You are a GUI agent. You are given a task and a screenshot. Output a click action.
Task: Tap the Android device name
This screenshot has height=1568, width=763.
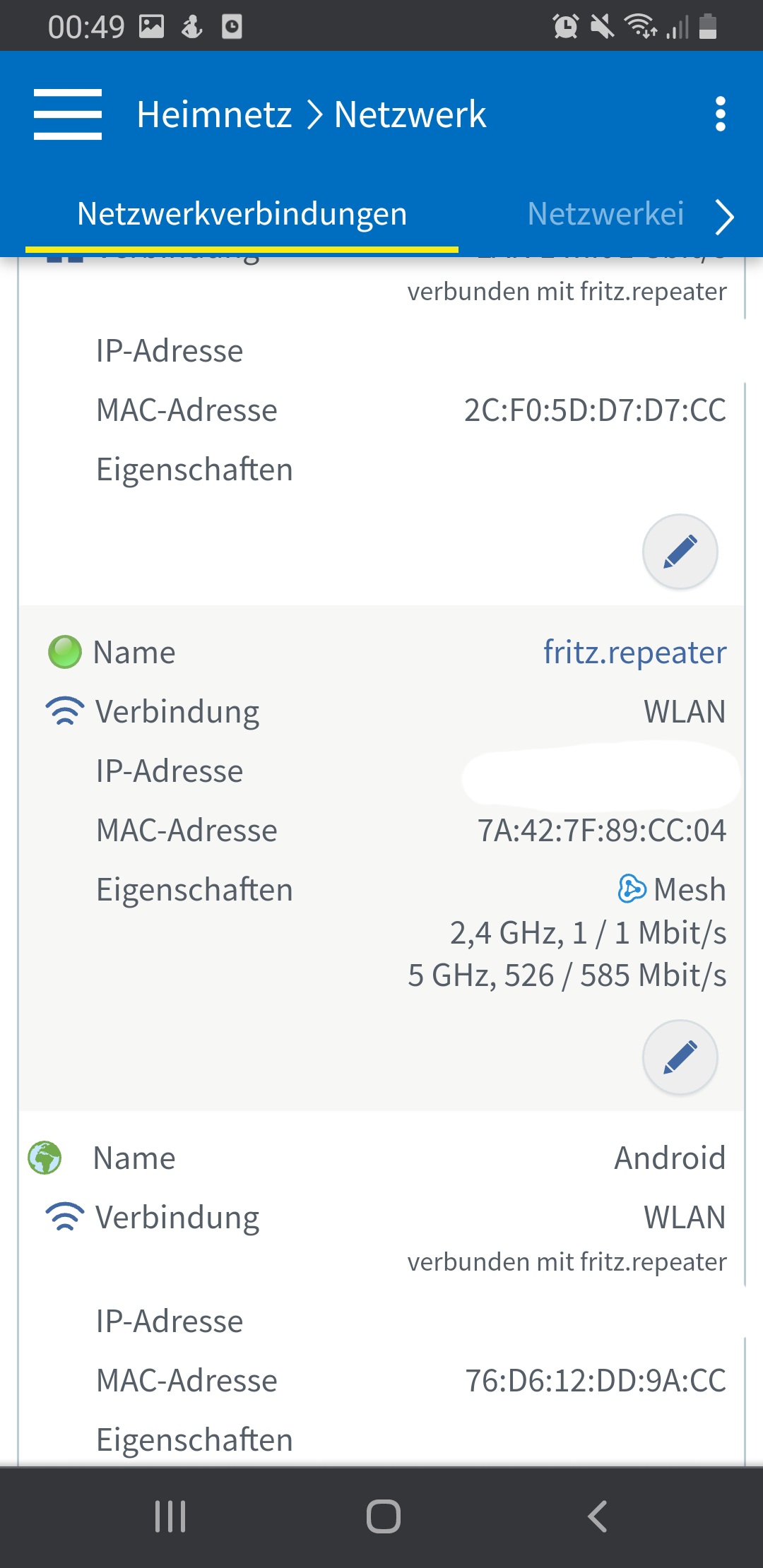pos(669,1158)
